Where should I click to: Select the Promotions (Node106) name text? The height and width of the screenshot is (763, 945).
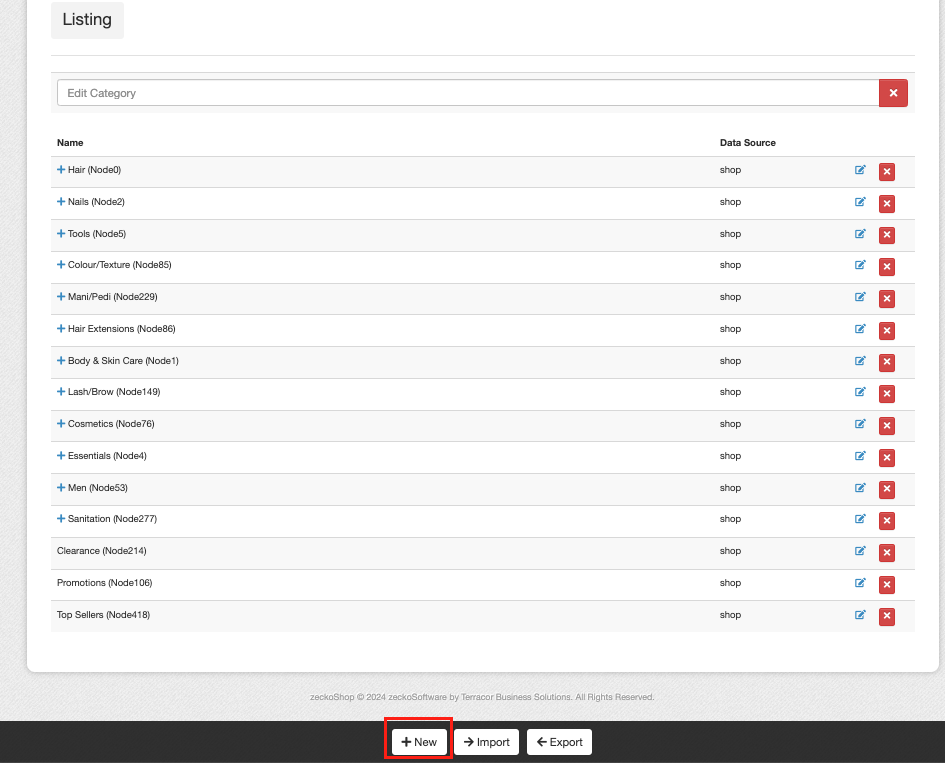tap(104, 583)
